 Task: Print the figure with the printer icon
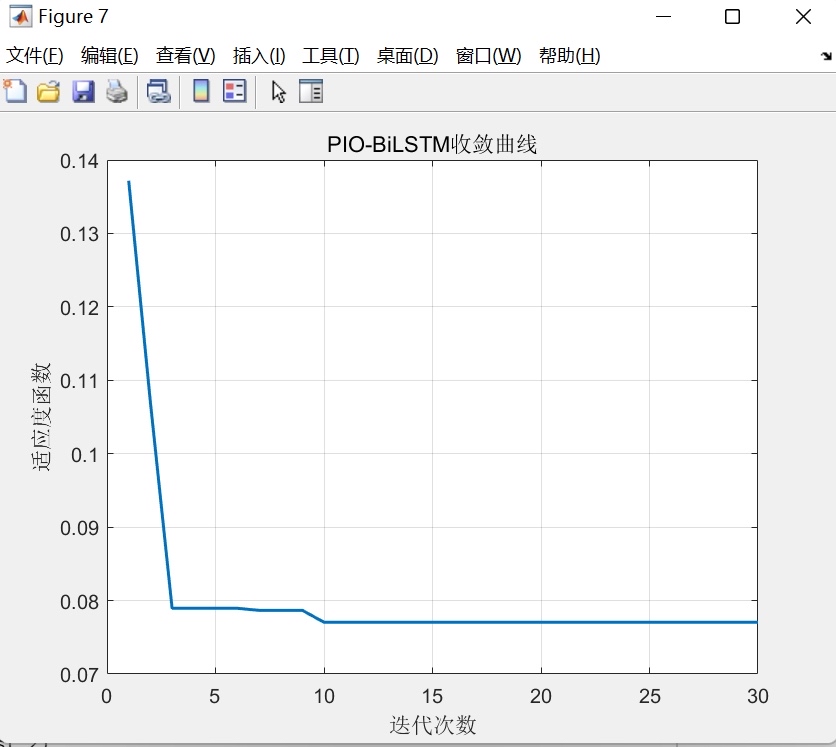tap(117, 92)
